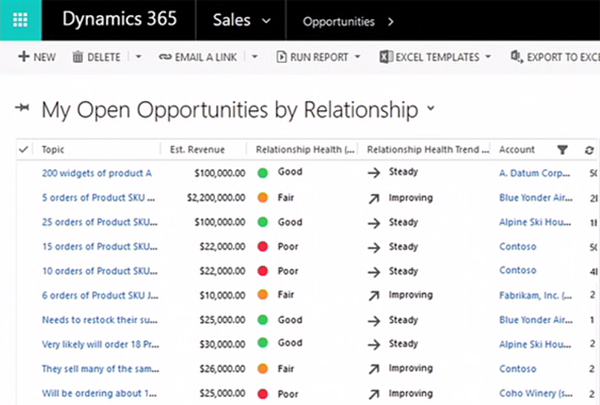Open the Excel Templates dropdown arrow
The height and width of the screenshot is (405, 600).
tap(488, 57)
